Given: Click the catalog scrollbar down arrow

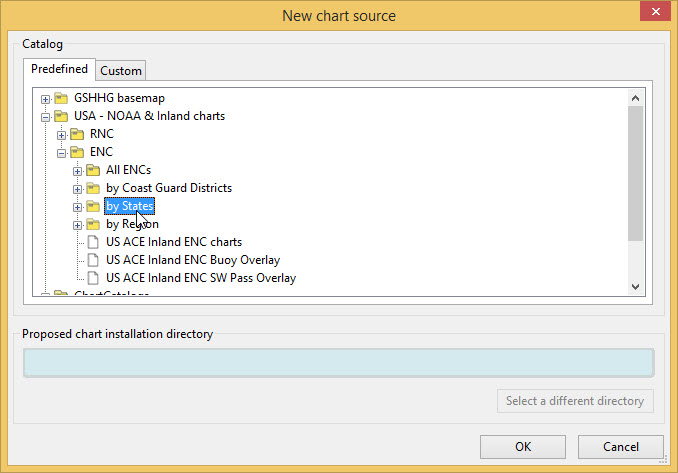Looking at the screenshot, I should pos(636,286).
